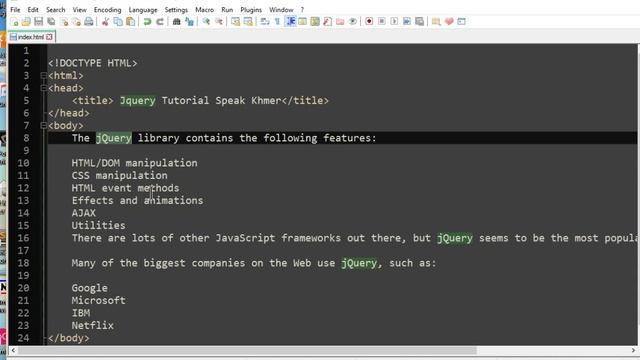Image resolution: width=640 pixels, height=360 pixels.
Task: Click the pink heart toolbar icon
Action: click(x=449, y=22)
